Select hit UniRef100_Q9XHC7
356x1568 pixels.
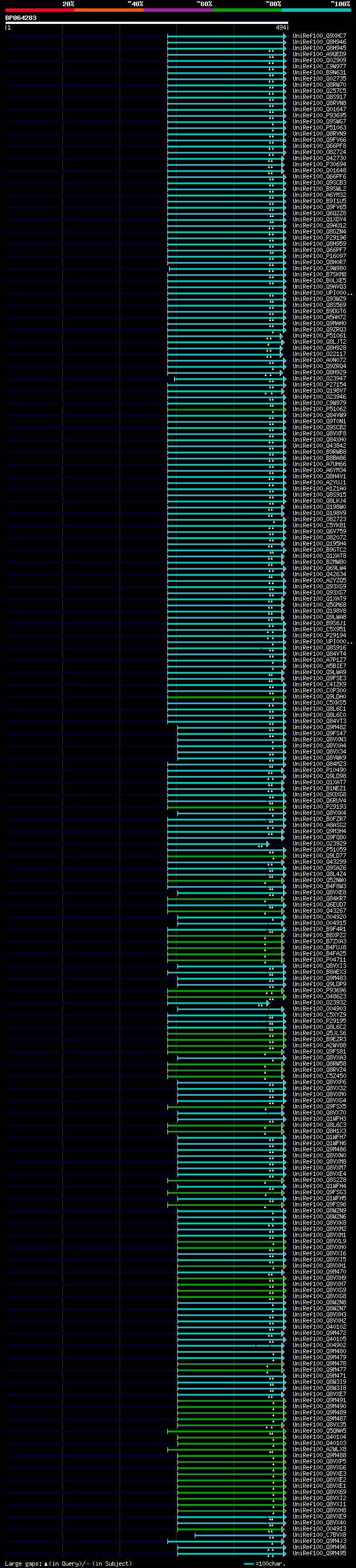click(x=319, y=36)
